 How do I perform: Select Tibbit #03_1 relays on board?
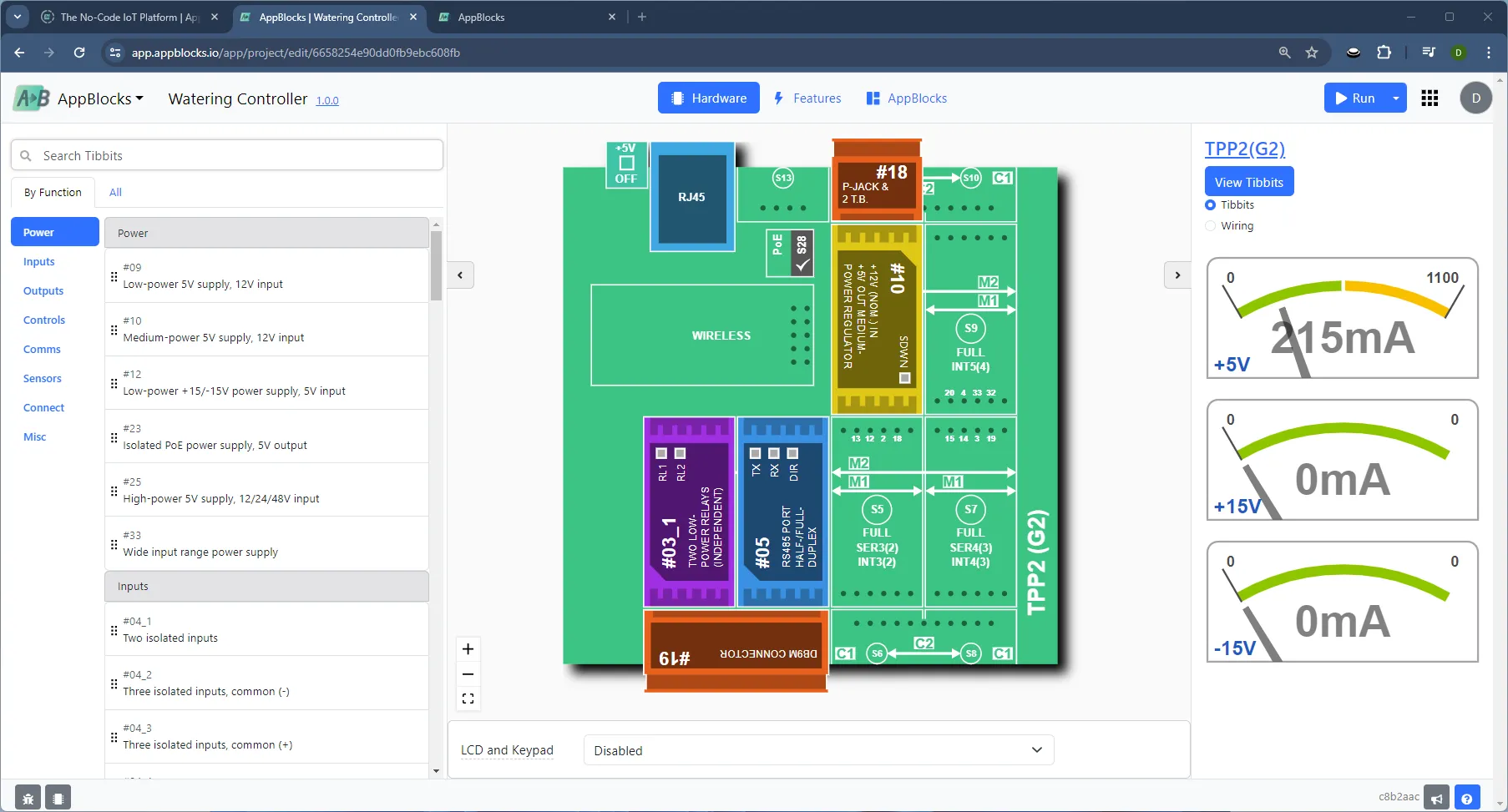[690, 512]
